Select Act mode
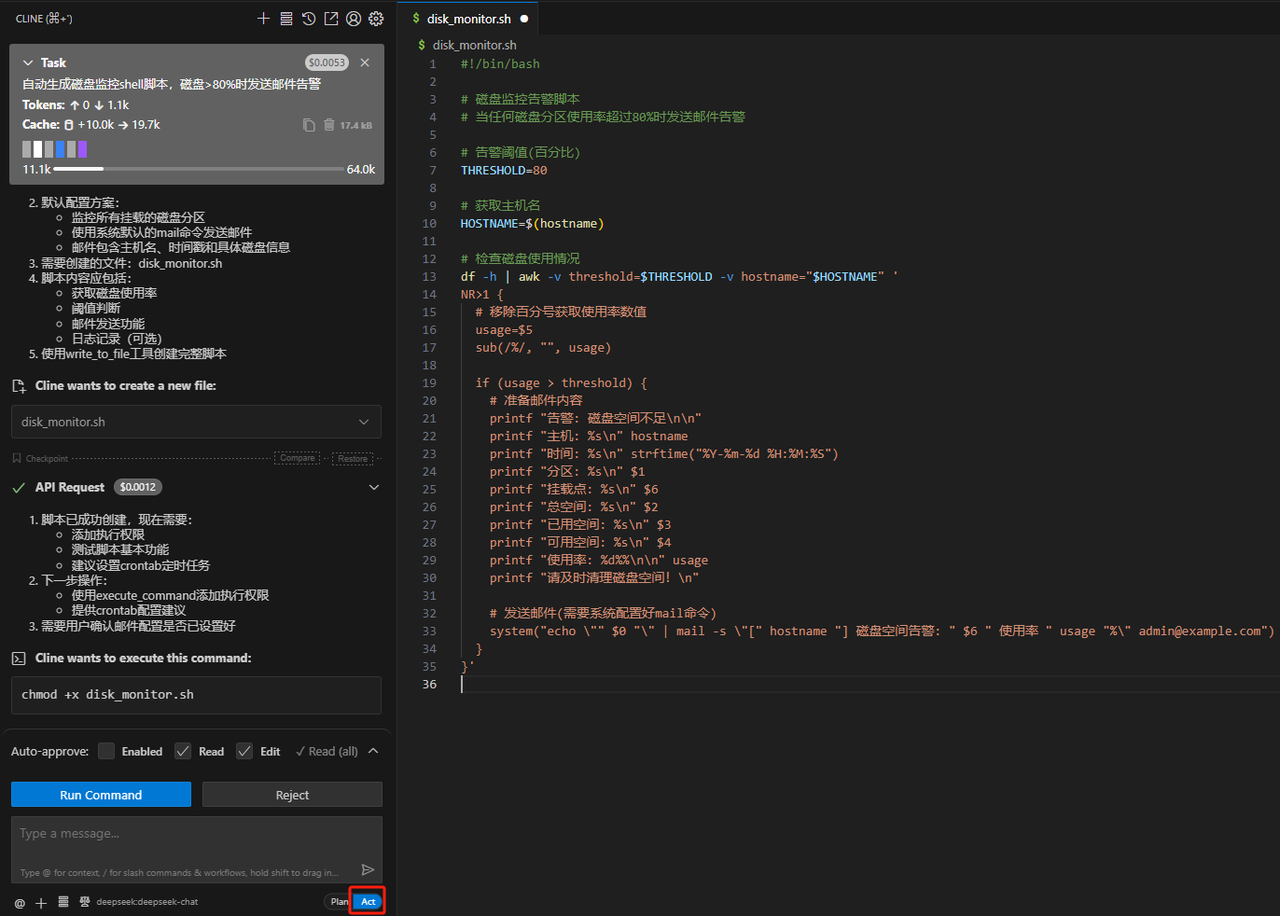 coord(368,902)
